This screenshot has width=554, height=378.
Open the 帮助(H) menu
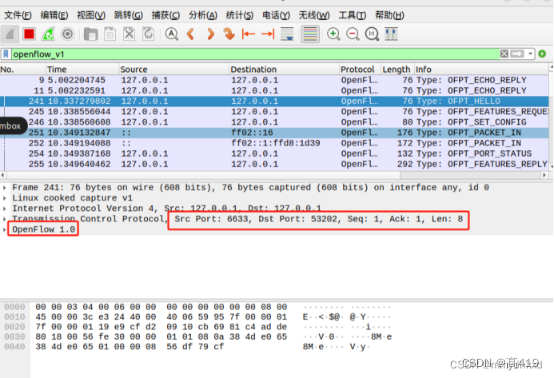[389, 15]
